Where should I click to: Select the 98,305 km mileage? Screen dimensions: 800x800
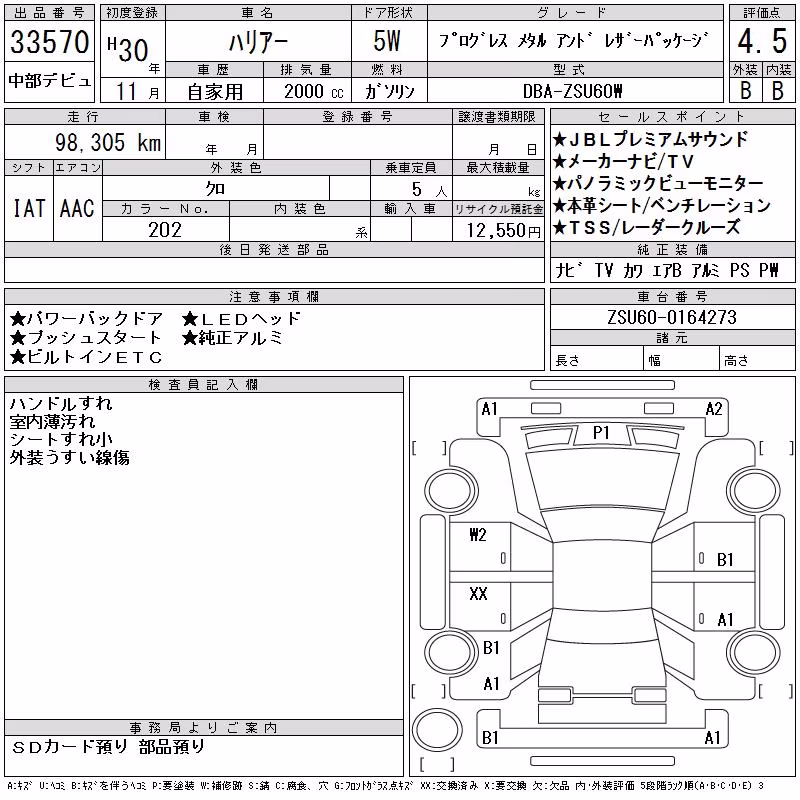pos(108,142)
